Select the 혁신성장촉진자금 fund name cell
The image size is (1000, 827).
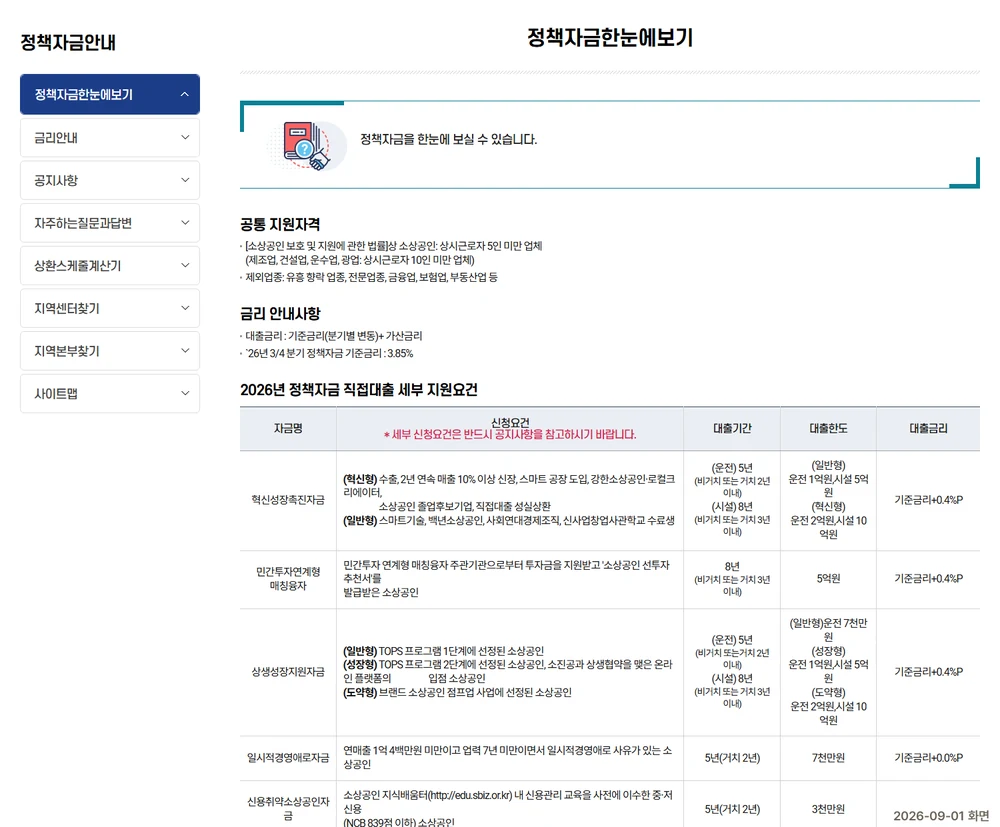click(288, 500)
